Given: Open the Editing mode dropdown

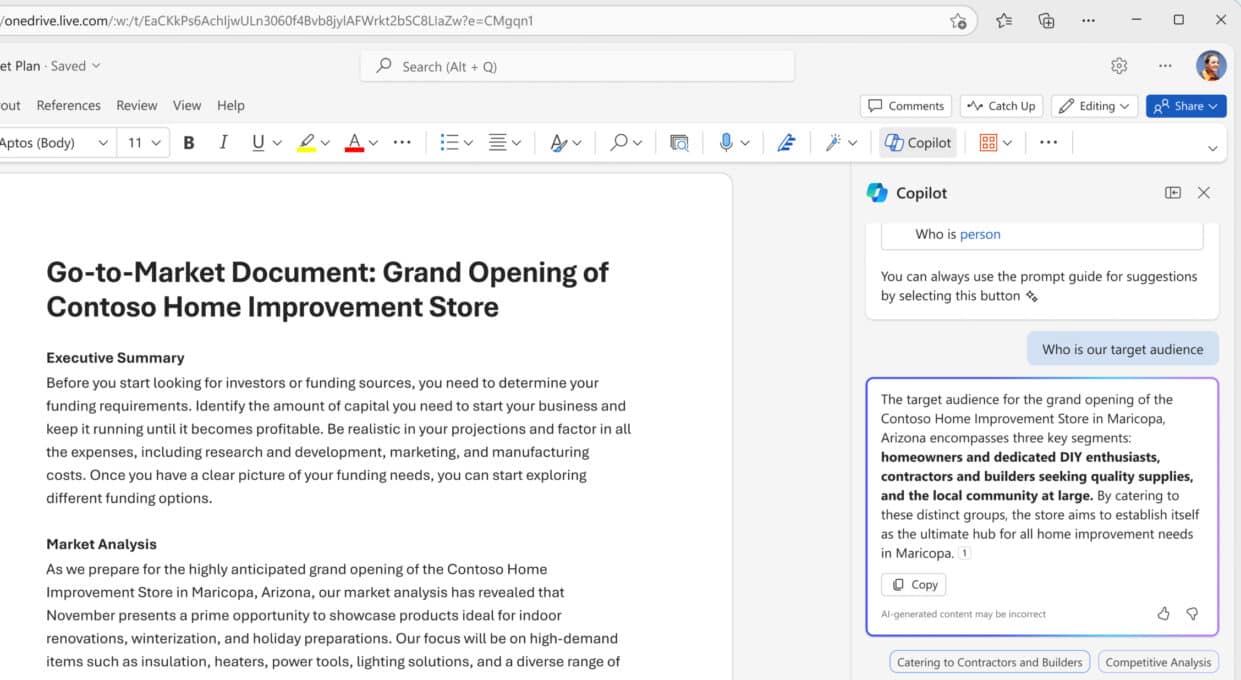Looking at the screenshot, I should pos(1094,106).
